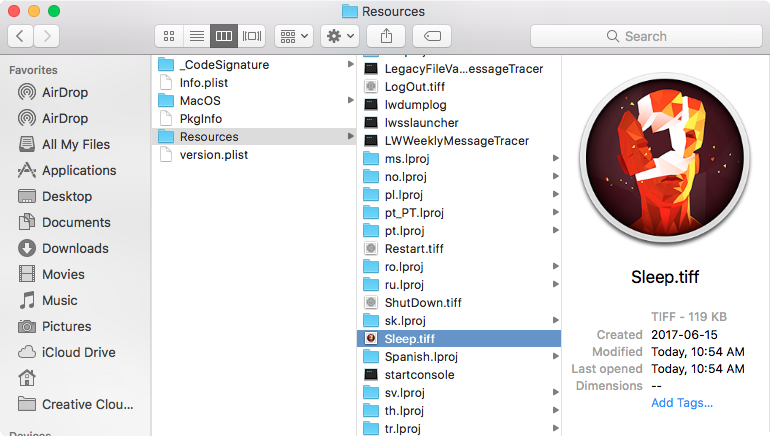The width and height of the screenshot is (770, 436).
Task: Select the version.plist file
Action: tap(253, 155)
